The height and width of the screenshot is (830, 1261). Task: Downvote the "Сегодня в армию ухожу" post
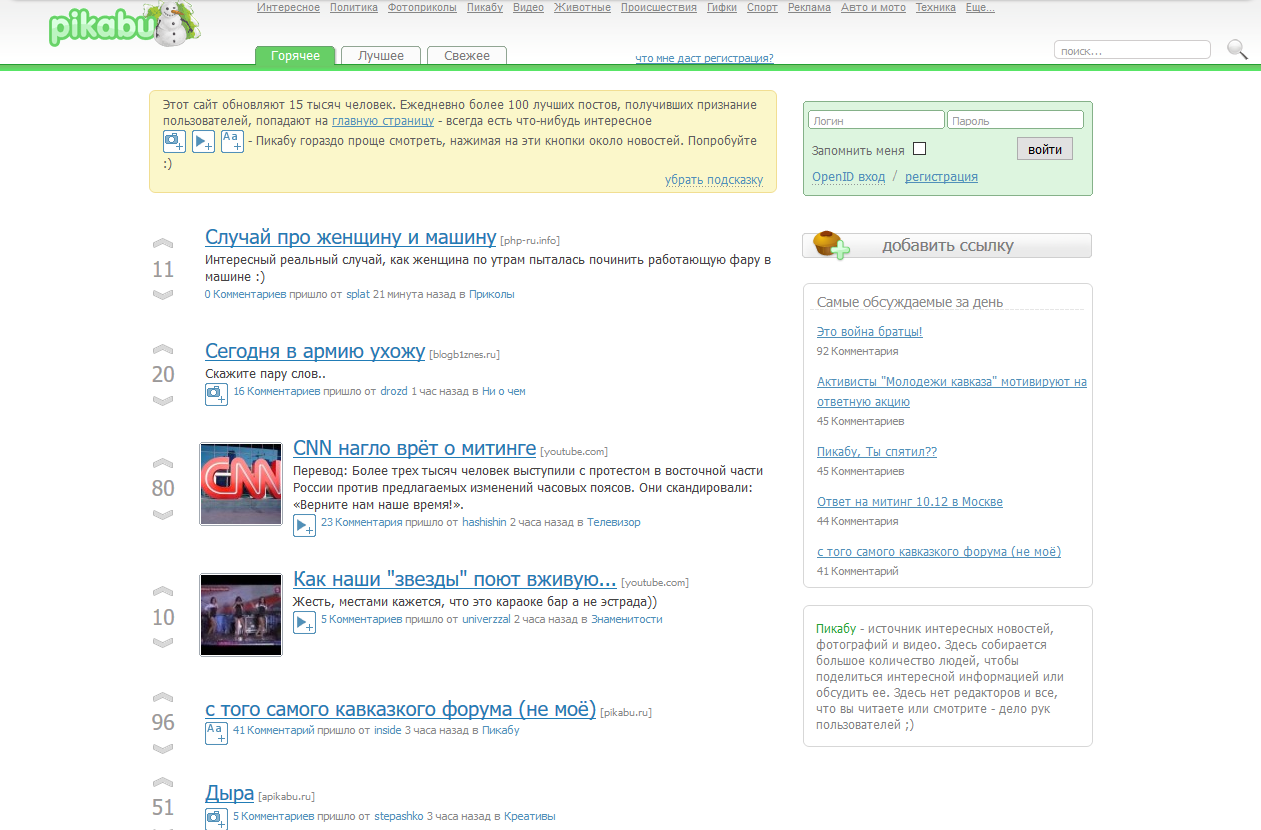tap(163, 400)
